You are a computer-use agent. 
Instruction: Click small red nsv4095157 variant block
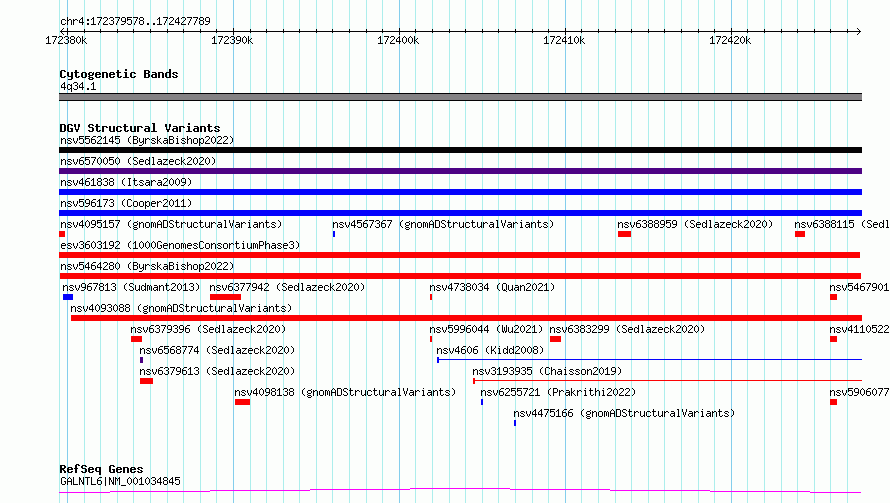click(x=62, y=234)
